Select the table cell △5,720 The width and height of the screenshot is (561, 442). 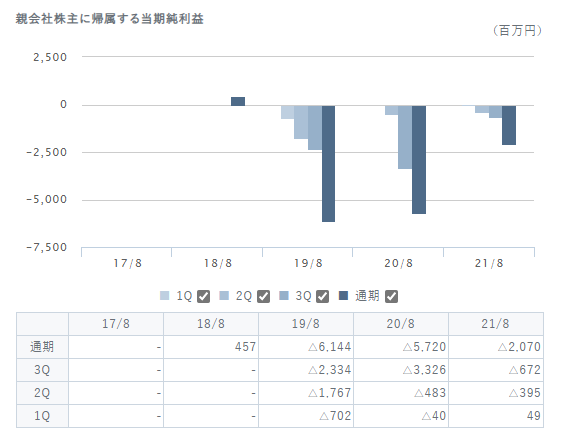401,347
